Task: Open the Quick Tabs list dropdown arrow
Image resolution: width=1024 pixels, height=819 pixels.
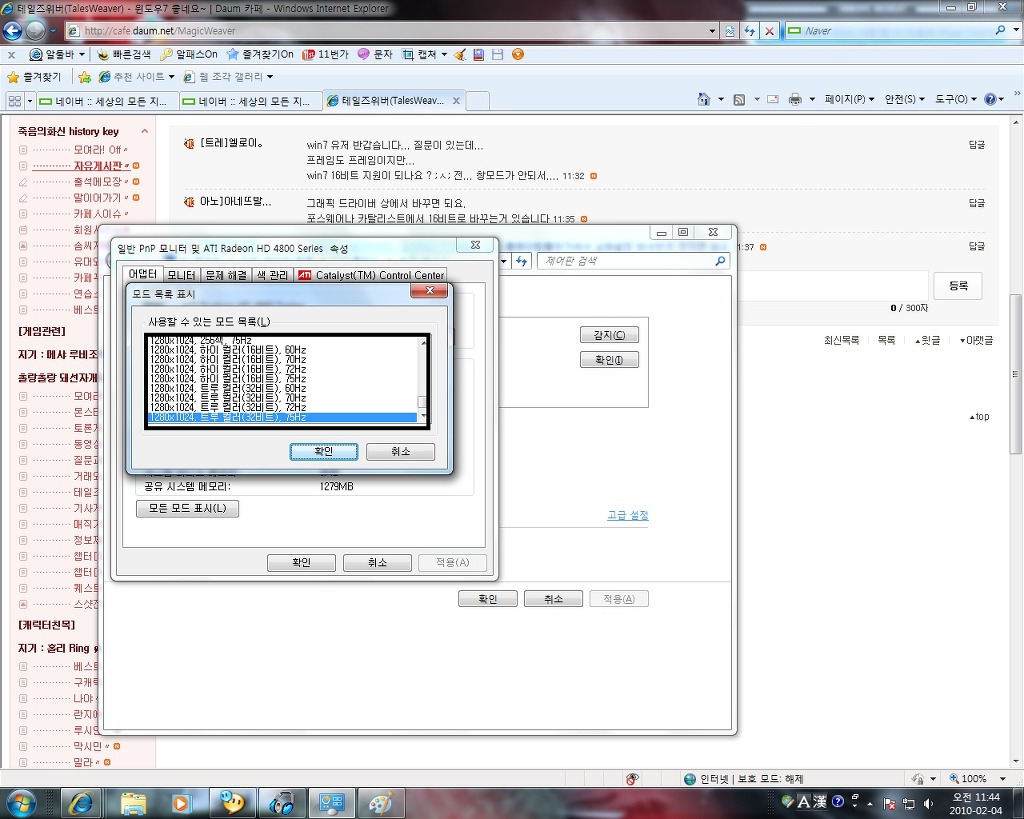Action: tap(30, 101)
